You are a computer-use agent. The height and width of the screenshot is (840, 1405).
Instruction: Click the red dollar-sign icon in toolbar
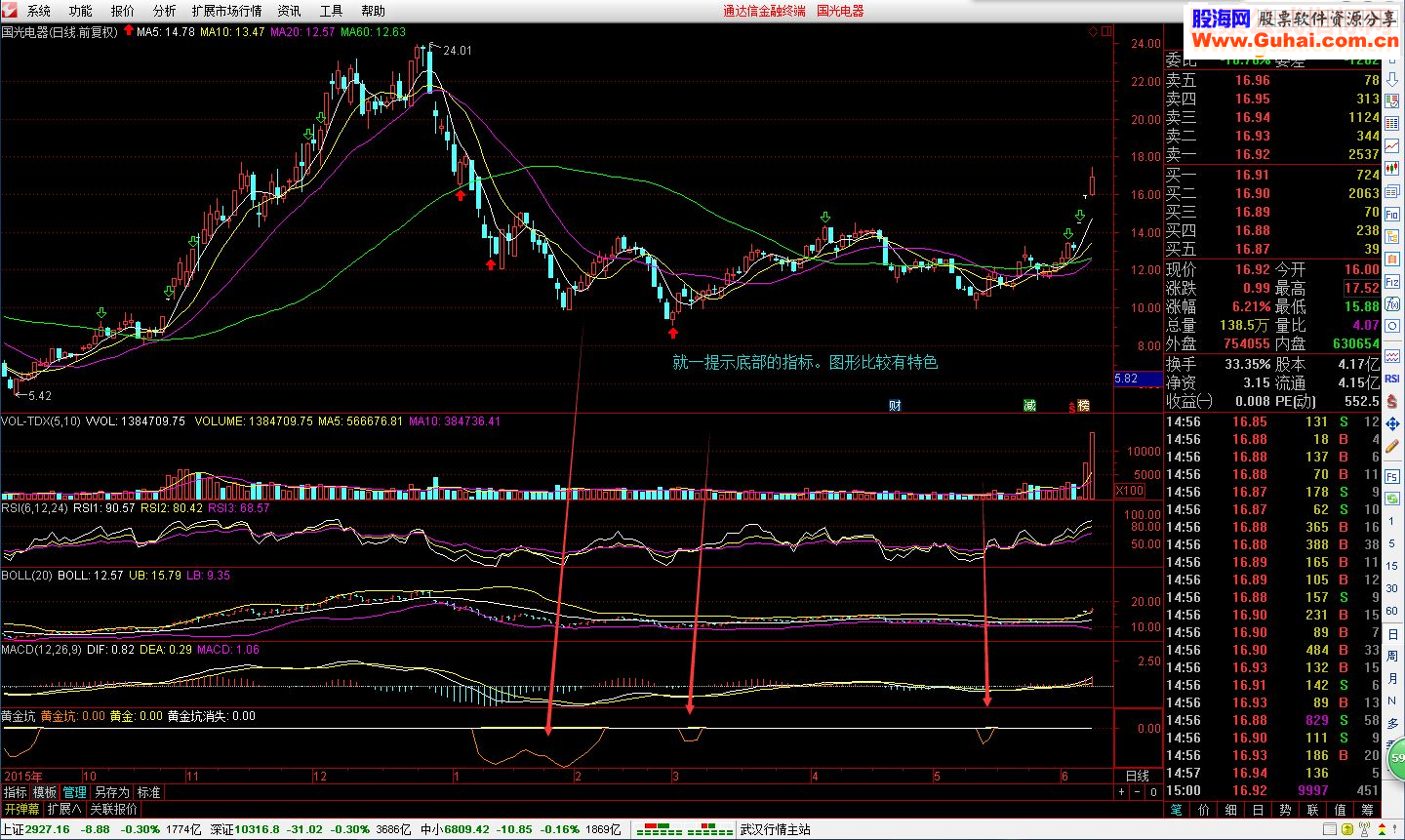[x=1392, y=401]
